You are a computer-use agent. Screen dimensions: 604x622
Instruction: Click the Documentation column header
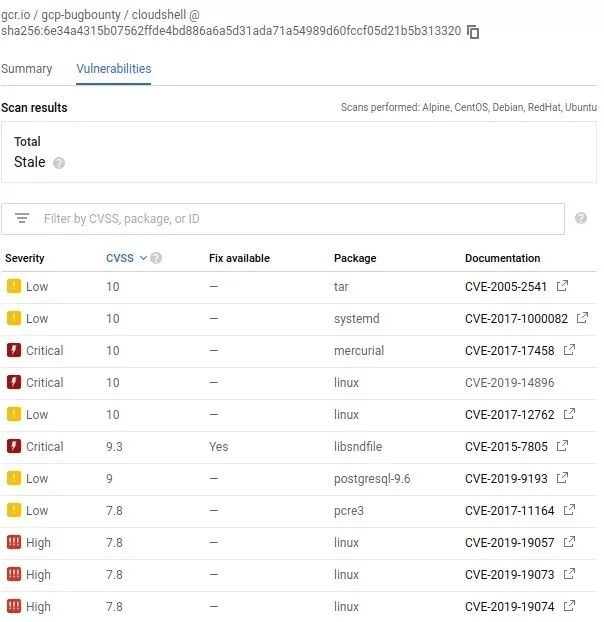(502, 258)
